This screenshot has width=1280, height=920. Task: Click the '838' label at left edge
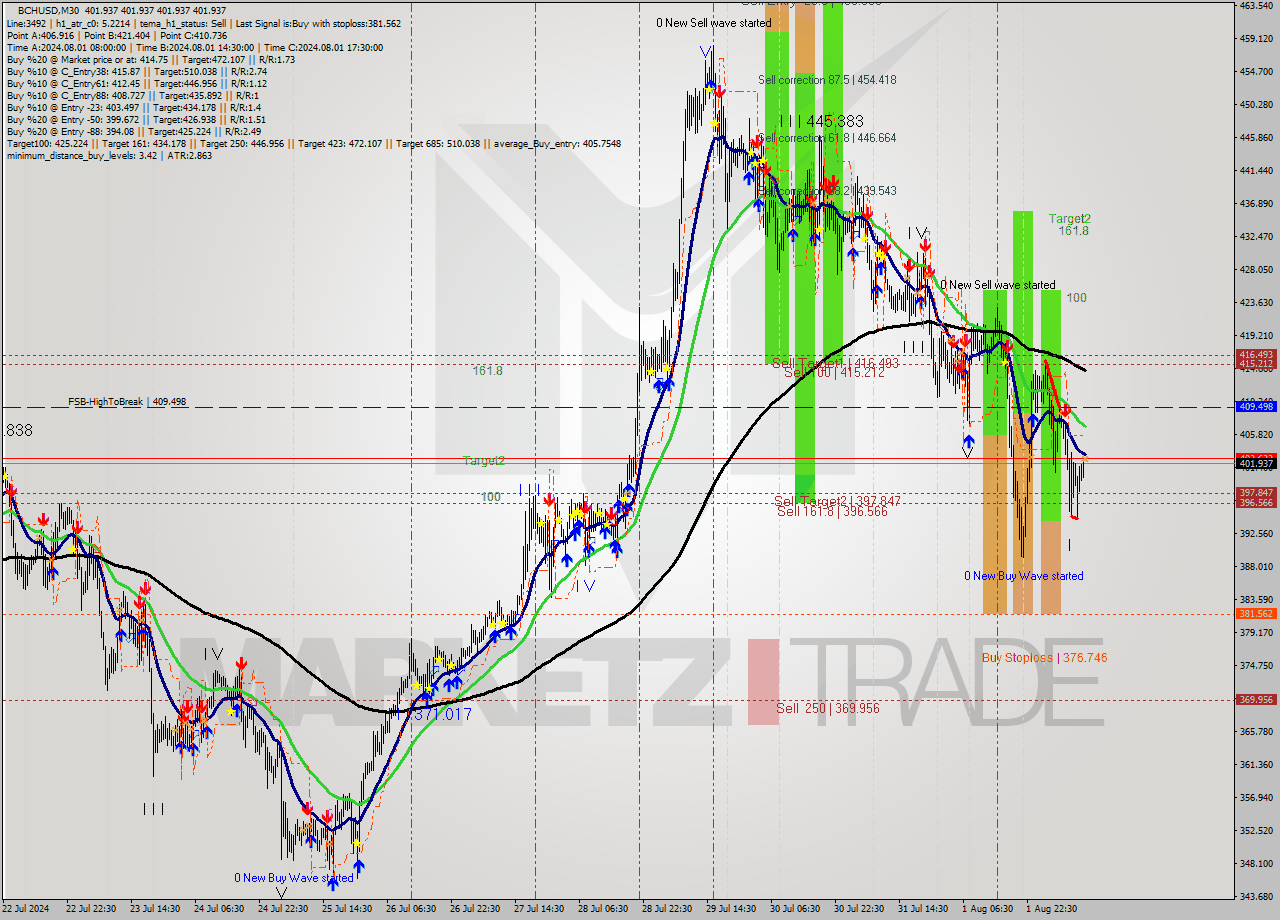(19, 430)
